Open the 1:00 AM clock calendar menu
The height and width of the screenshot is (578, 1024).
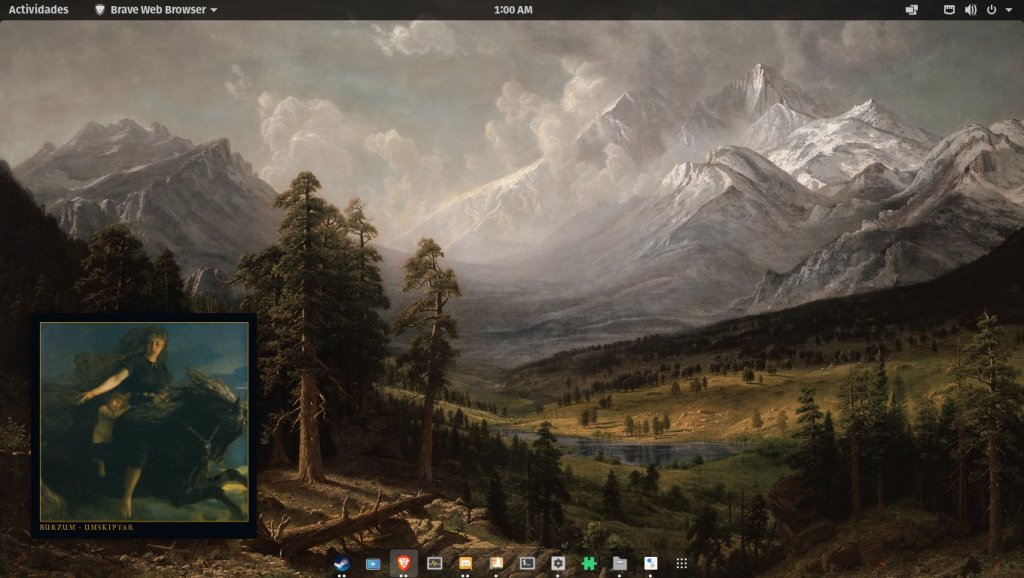pos(513,10)
